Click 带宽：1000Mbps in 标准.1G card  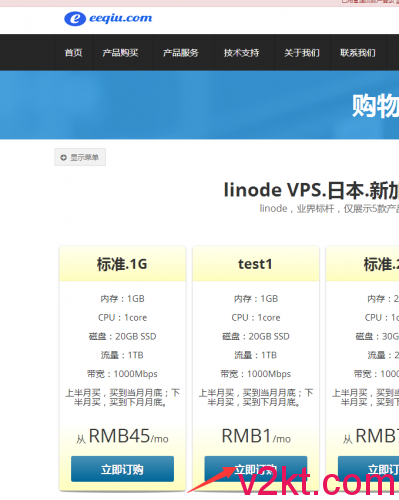click(122, 374)
